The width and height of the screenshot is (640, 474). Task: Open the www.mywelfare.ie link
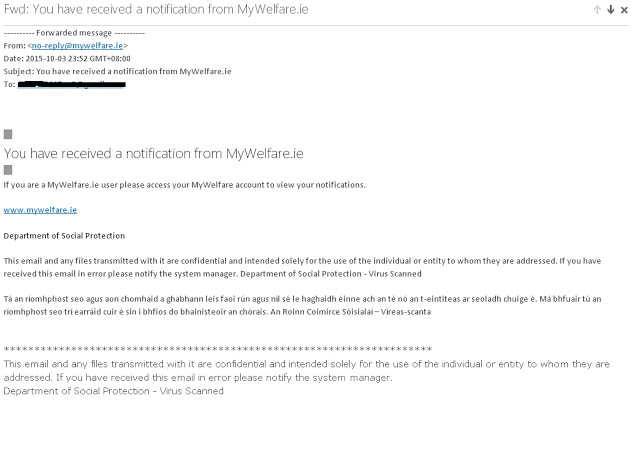point(40,210)
